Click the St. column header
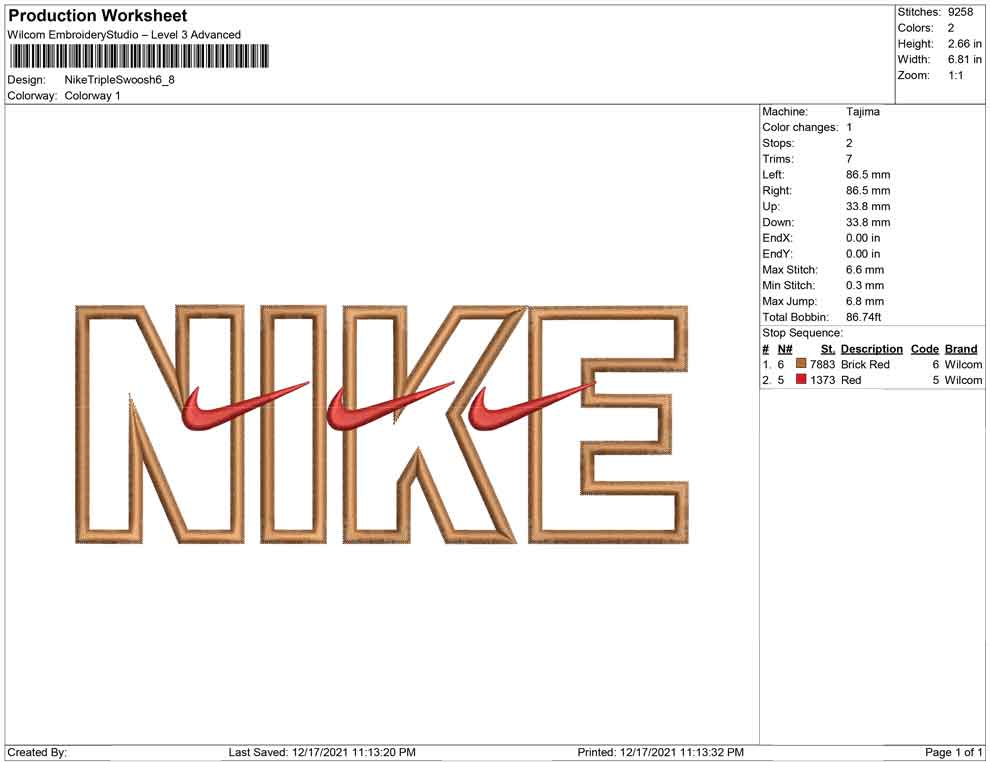 click(827, 349)
